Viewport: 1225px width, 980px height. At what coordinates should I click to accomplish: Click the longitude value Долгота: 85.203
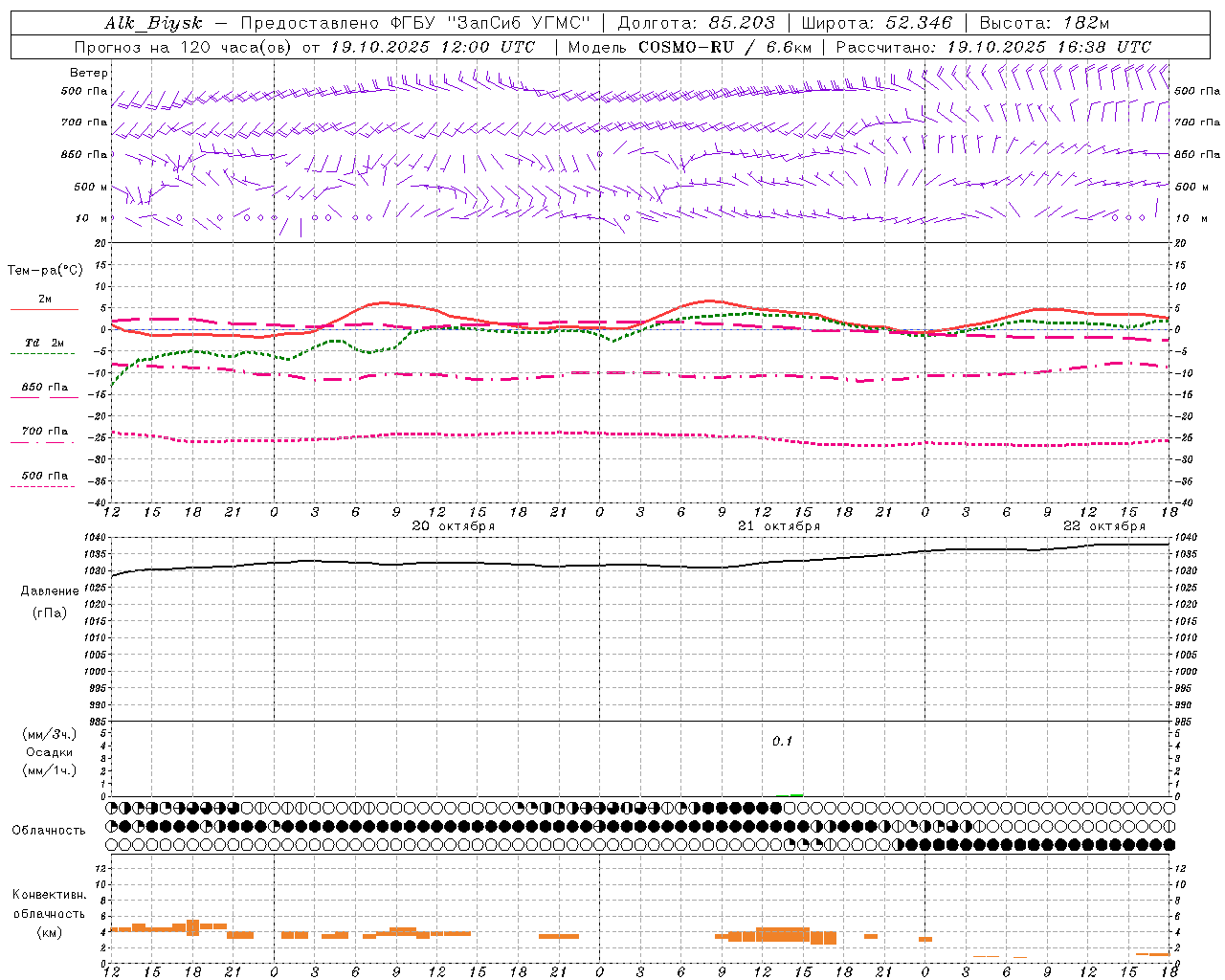tap(696, 23)
